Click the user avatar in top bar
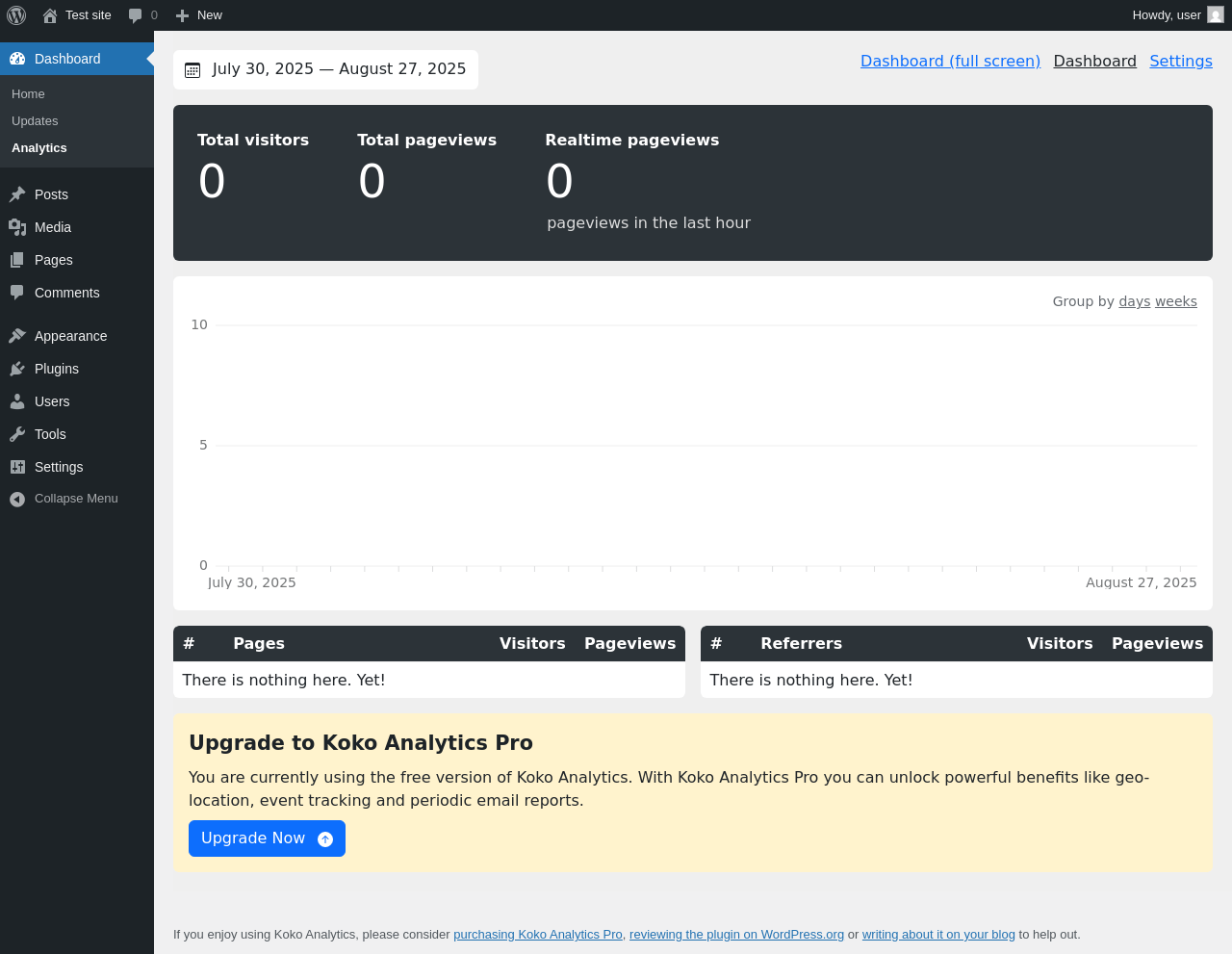This screenshot has height=954, width=1232. coord(1216,14)
